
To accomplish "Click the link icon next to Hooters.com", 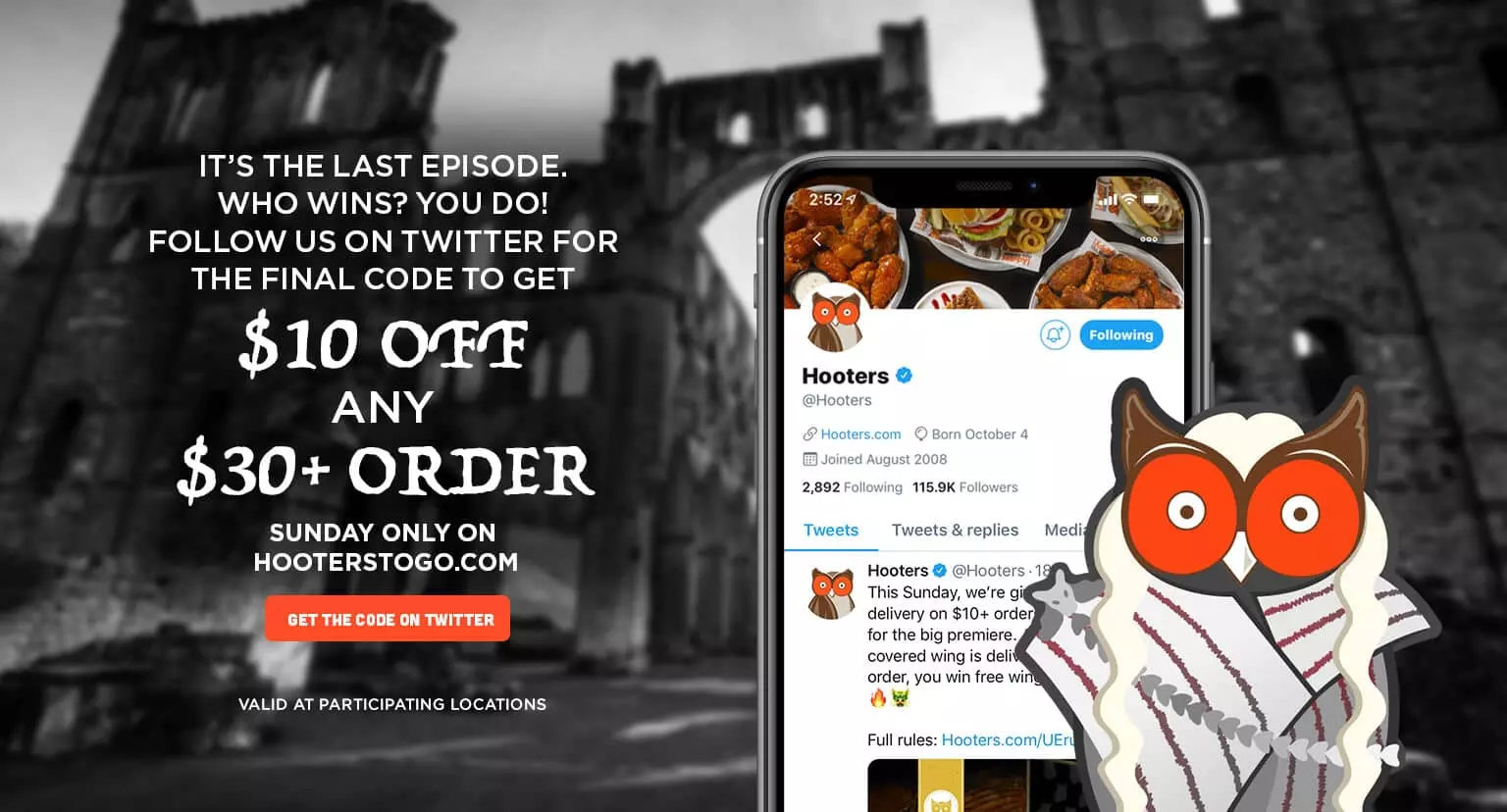I will 810,434.
